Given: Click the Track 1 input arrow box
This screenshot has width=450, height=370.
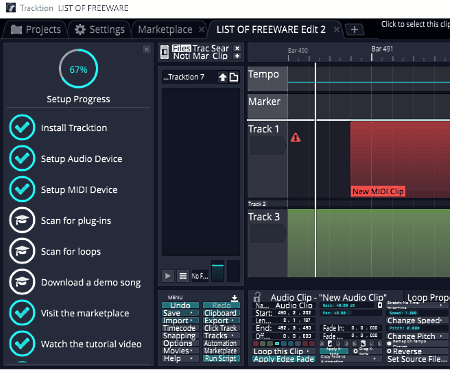Looking at the screenshot, I should 268,145.
